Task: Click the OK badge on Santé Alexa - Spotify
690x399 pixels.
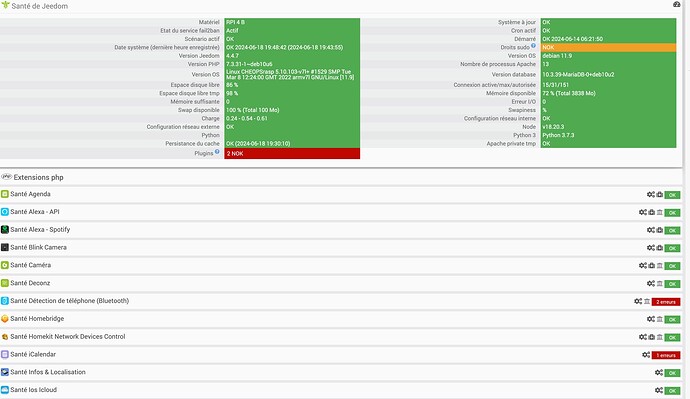Action: click(x=672, y=231)
